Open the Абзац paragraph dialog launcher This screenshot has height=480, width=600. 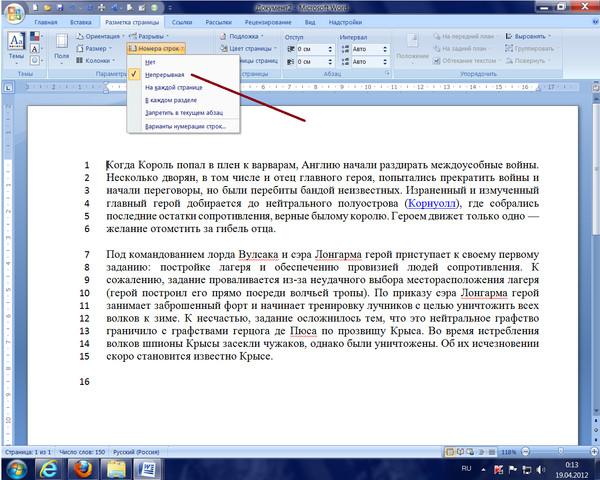(387, 73)
